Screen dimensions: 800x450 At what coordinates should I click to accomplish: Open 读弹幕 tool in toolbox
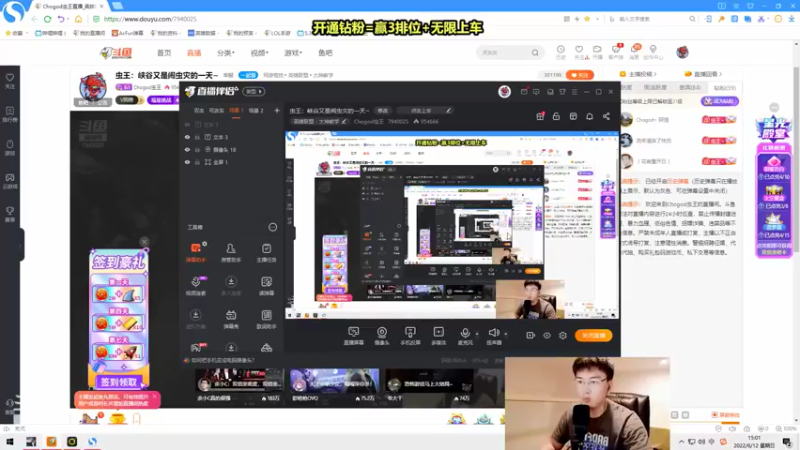266,286
